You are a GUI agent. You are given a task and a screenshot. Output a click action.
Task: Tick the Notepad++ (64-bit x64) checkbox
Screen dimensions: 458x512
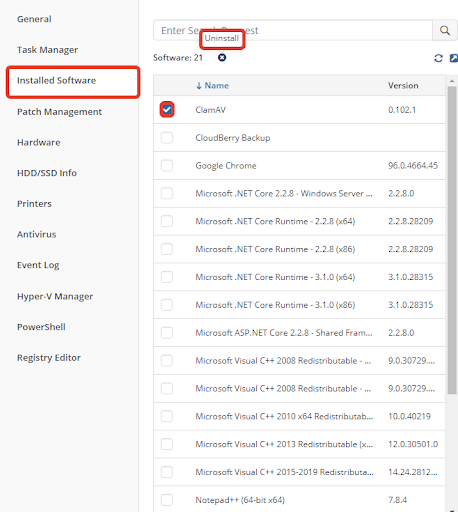tap(167, 500)
